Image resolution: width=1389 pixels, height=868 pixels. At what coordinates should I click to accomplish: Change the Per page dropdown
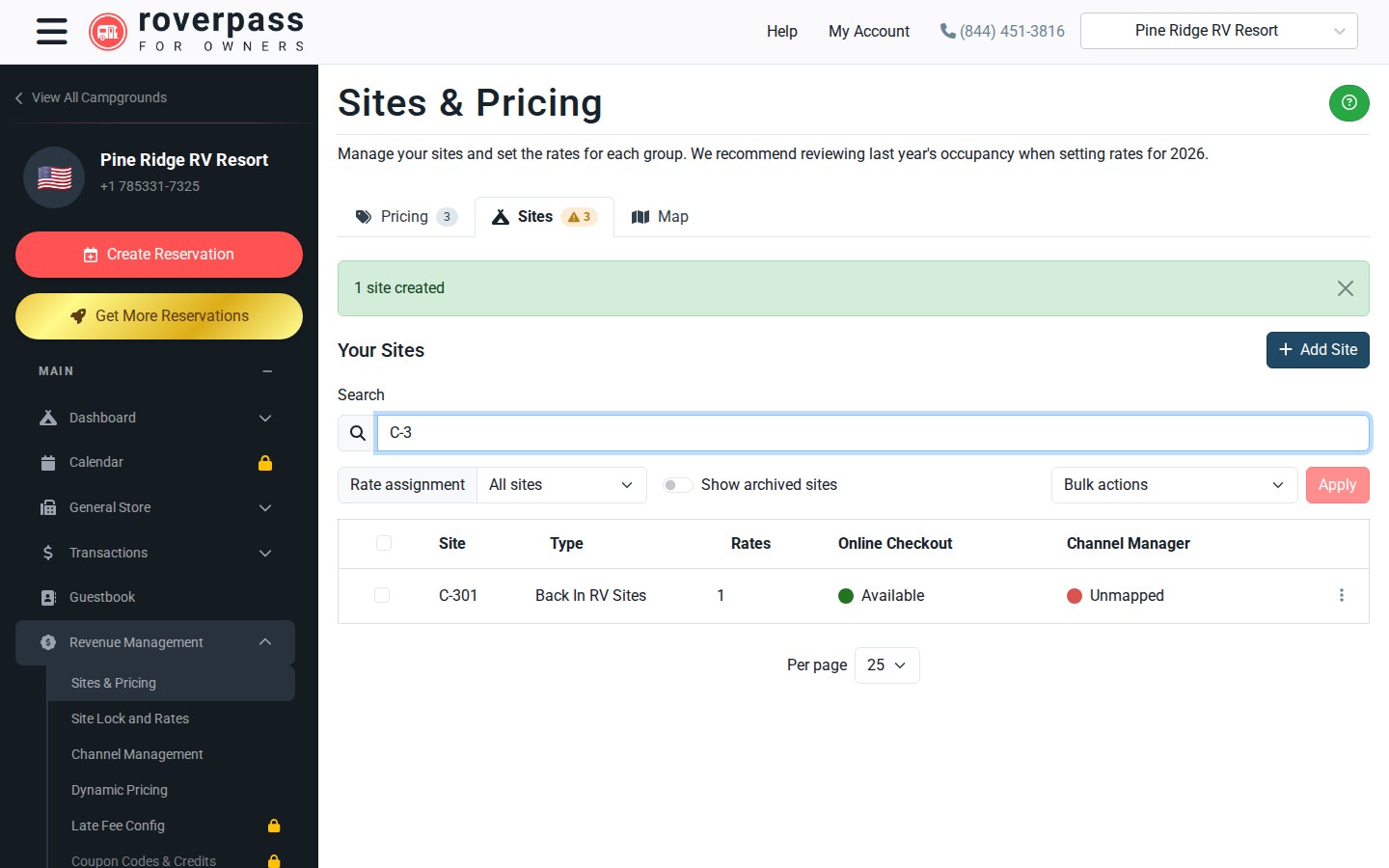coord(886,665)
